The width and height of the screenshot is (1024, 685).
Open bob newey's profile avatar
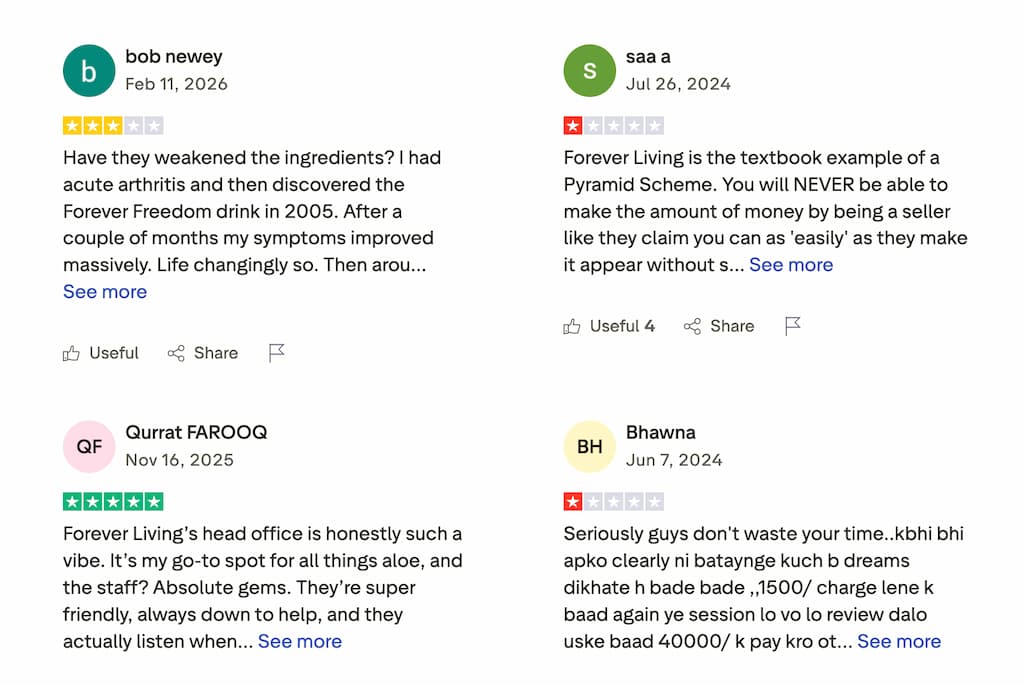pyautogui.click(x=89, y=70)
